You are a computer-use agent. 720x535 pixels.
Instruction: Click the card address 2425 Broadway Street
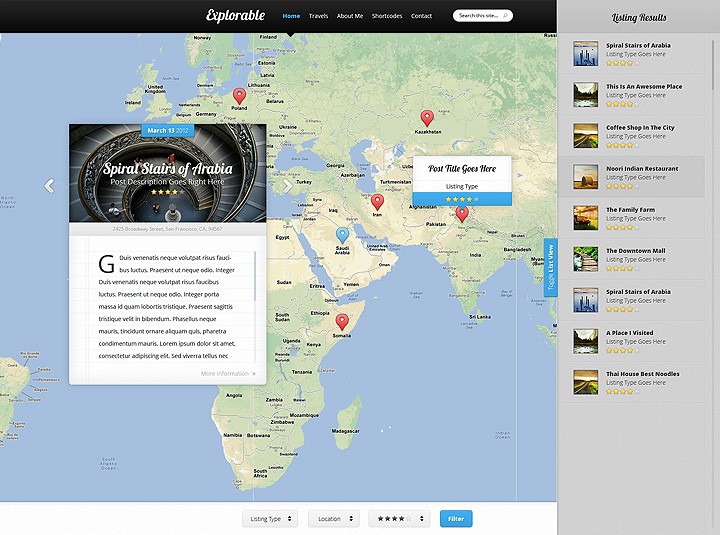click(167, 229)
